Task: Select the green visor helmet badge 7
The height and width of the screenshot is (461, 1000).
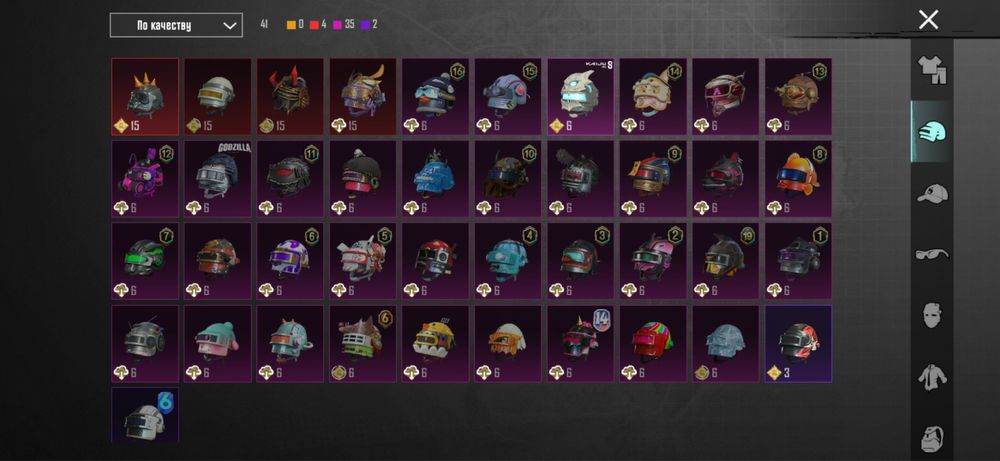Action: (145, 261)
